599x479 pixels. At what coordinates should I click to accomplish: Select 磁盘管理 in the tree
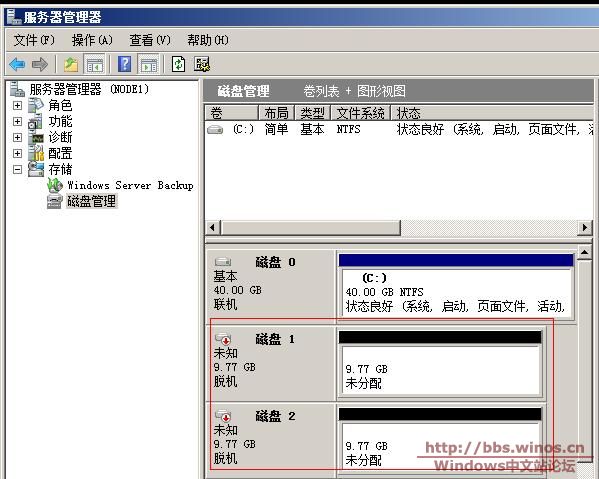pyautogui.click(x=91, y=201)
